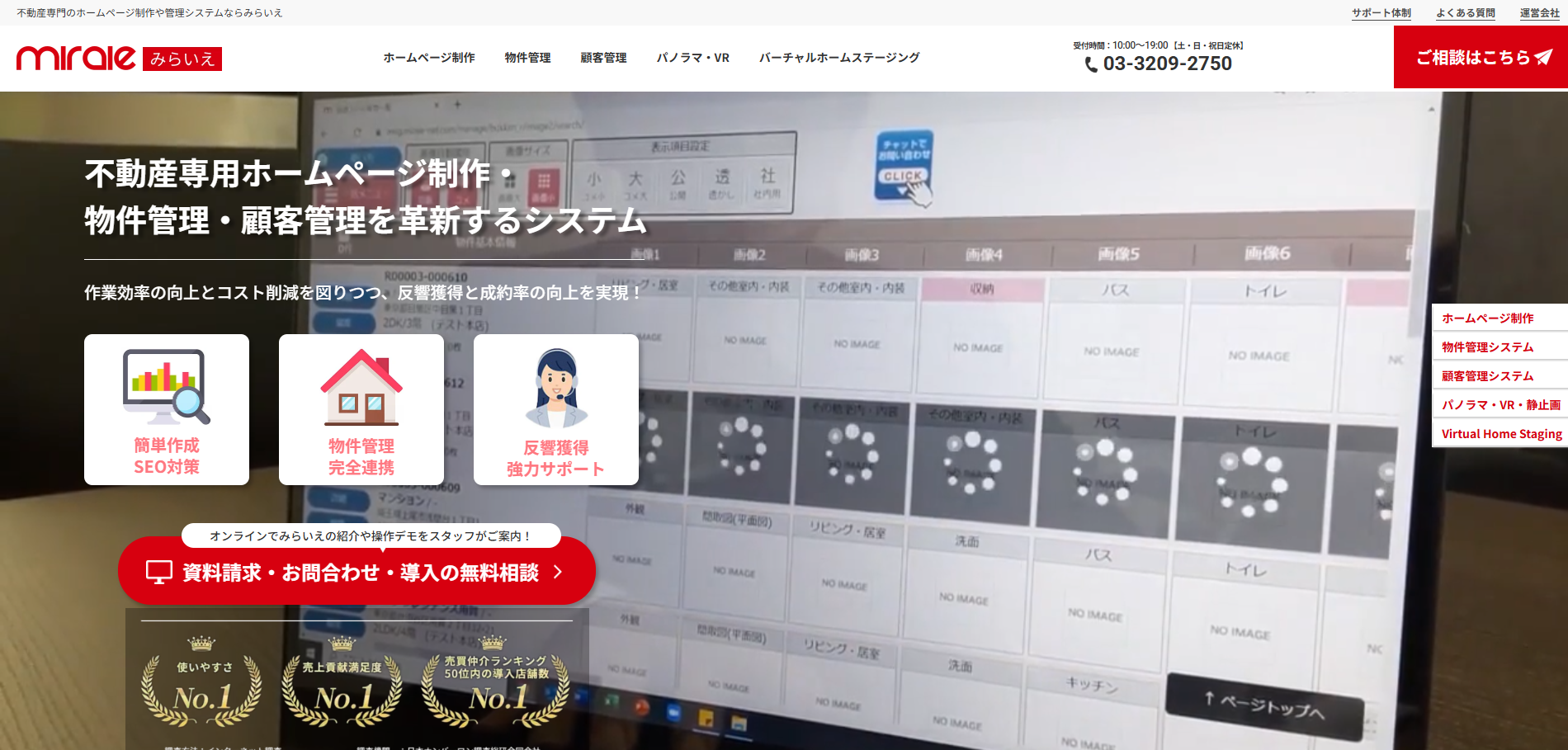Click the サポート体制 link

(1381, 13)
